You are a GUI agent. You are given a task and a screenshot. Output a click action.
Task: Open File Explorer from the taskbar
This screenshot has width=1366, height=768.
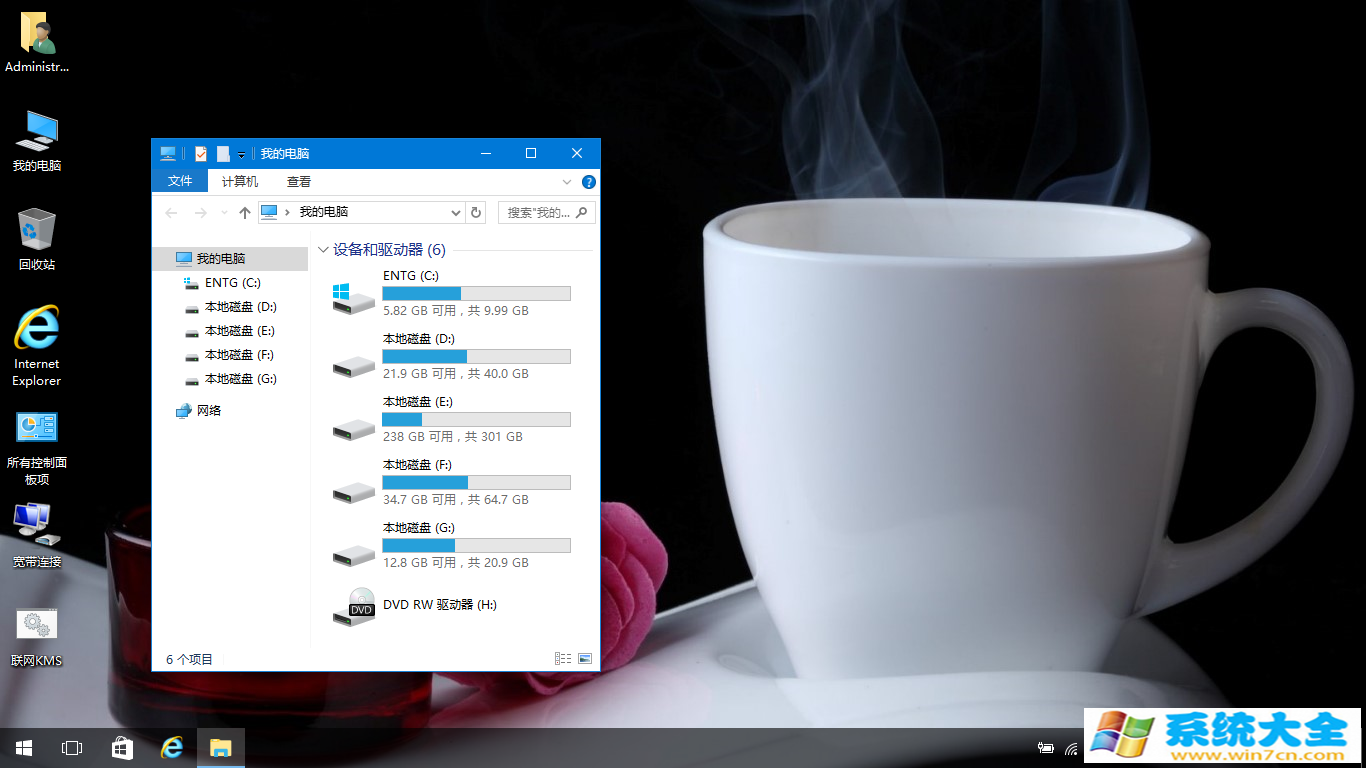[220, 747]
